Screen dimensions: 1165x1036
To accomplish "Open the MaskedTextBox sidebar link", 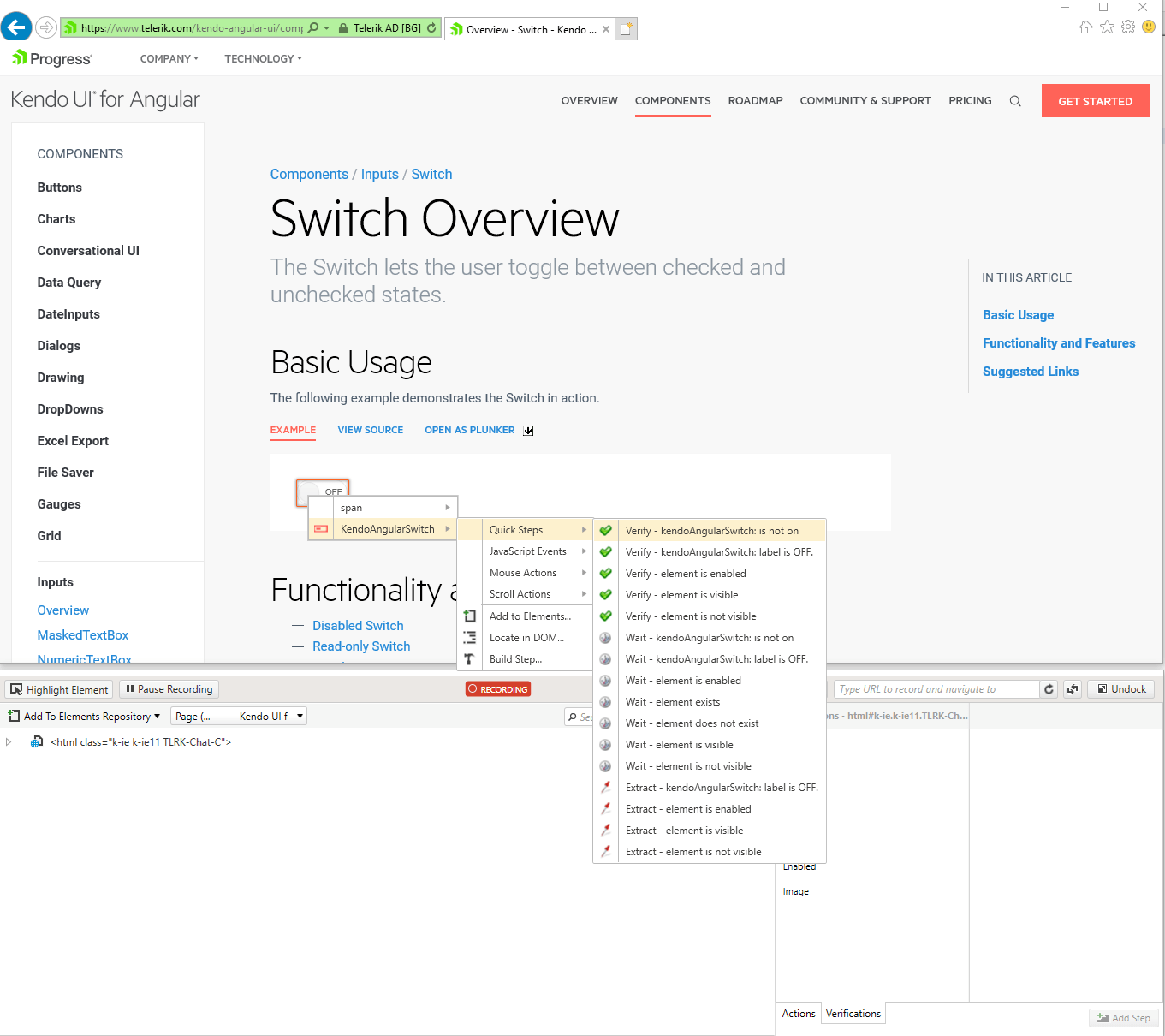I will point(83,635).
